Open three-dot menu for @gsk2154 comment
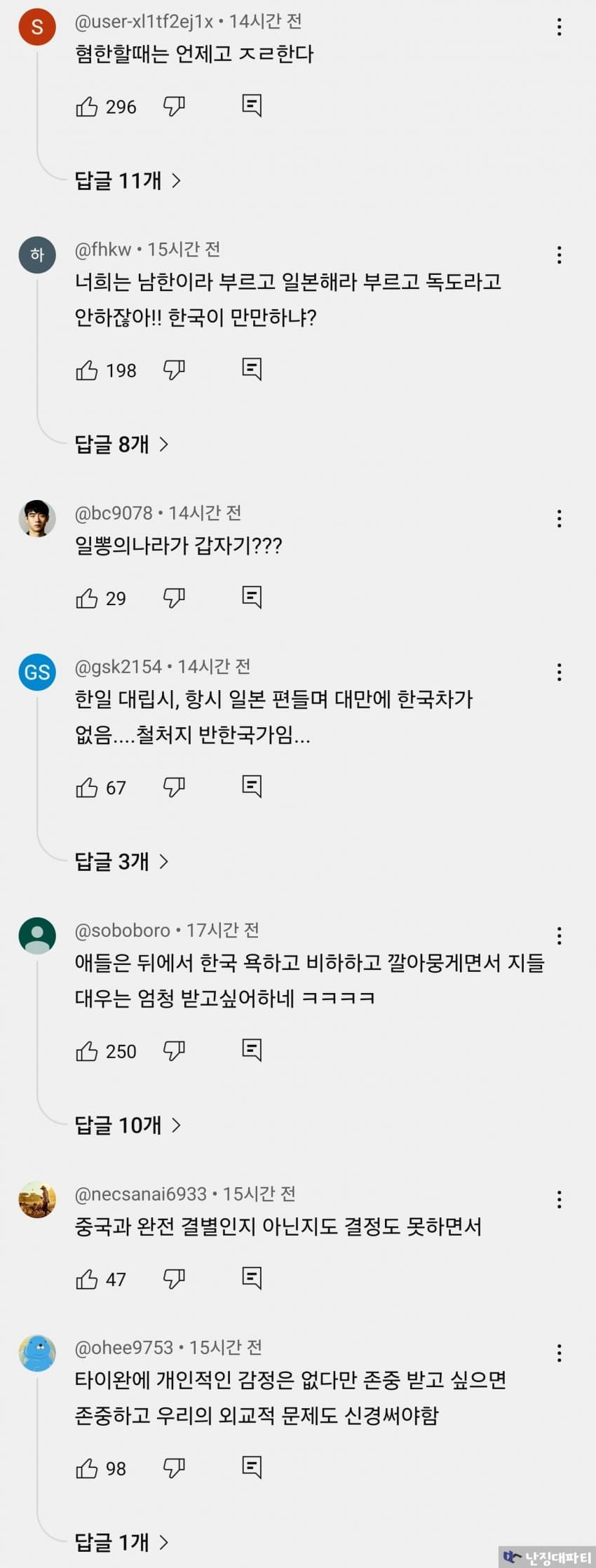 (x=559, y=673)
